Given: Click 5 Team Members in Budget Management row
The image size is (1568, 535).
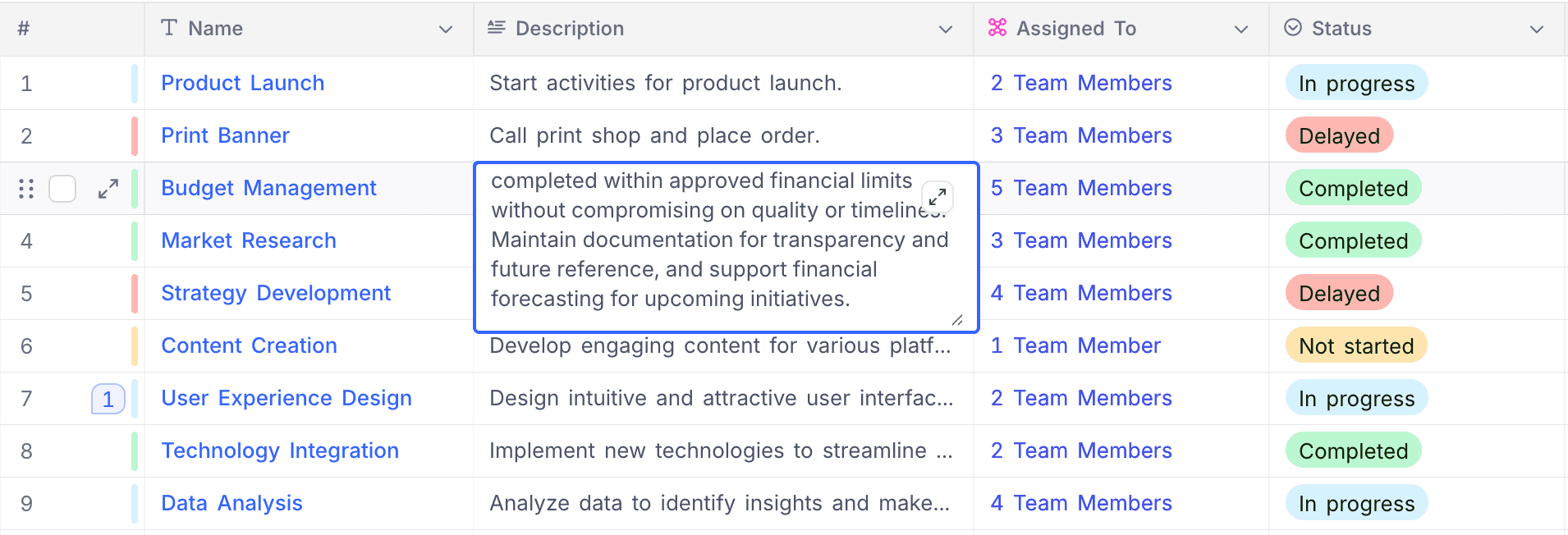Looking at the screenshot, I should click(x=1081, y=188).
